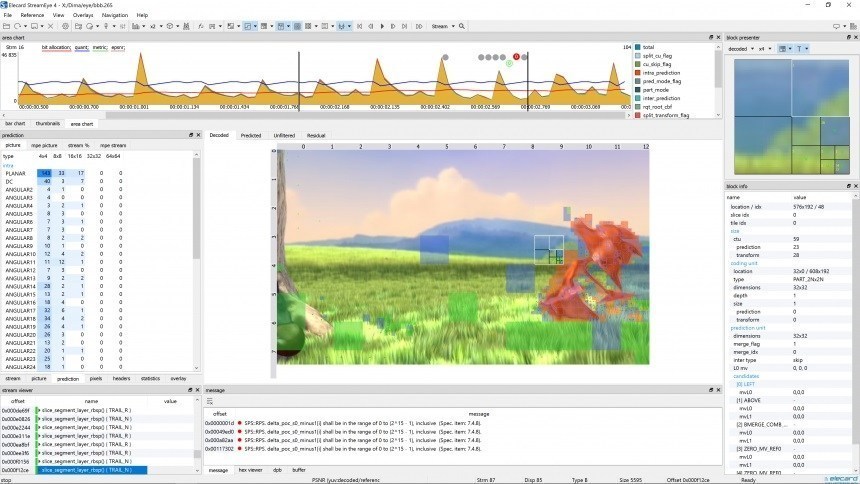
Task: Click the reload circular arrow icon
Action: click(x=18, y=26)
